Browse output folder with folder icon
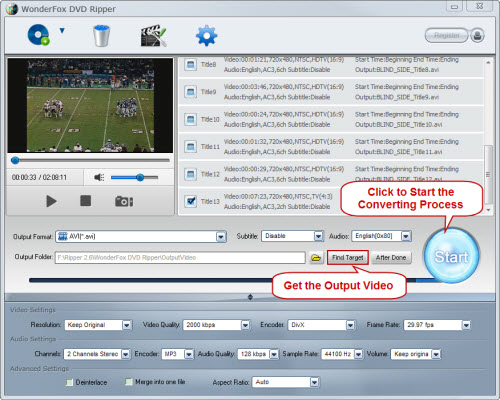Viewport: 500px width, 400px height. tap(316, 258)
